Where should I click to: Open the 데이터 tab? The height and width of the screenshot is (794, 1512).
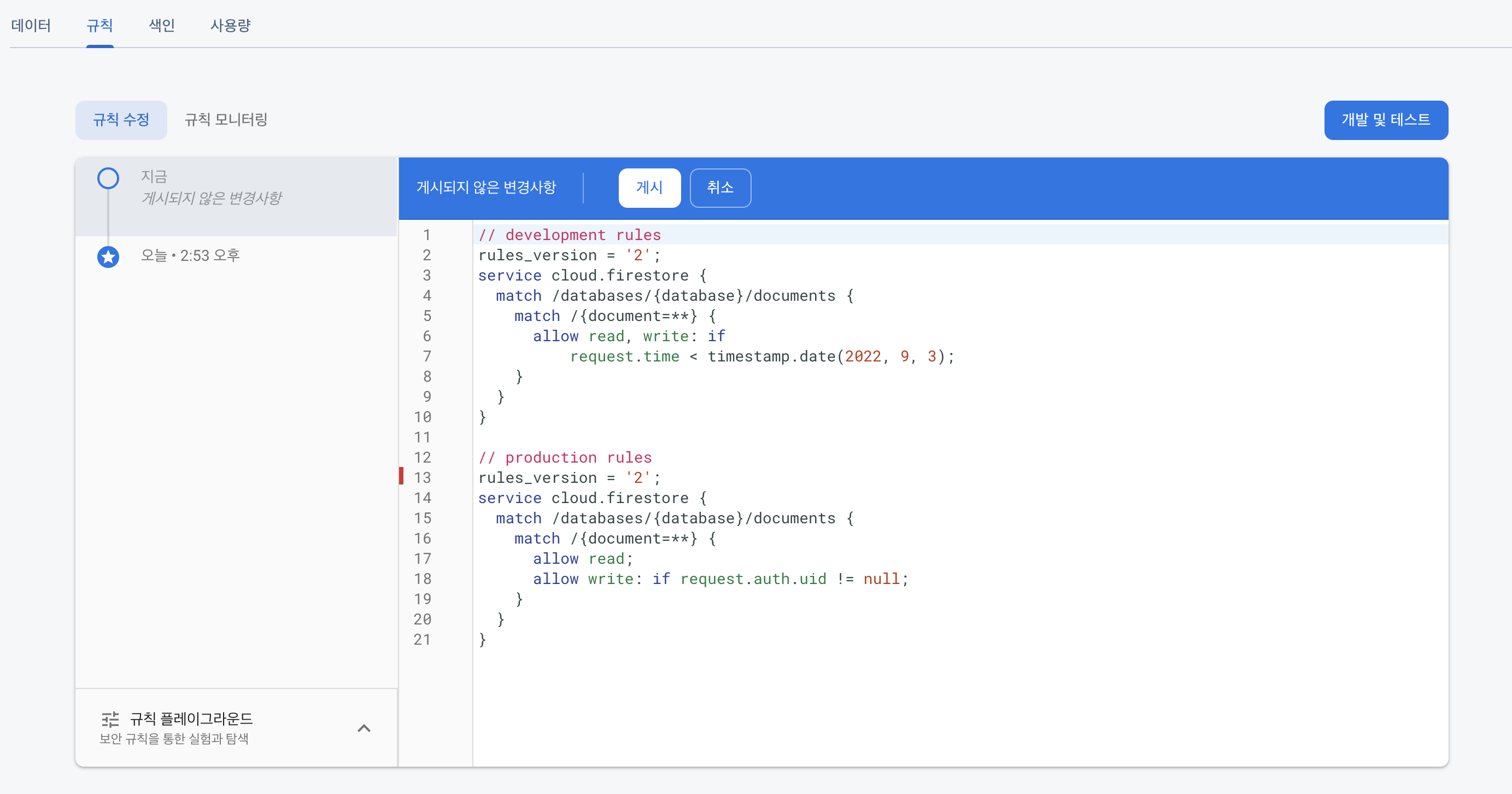click(31, 25)
